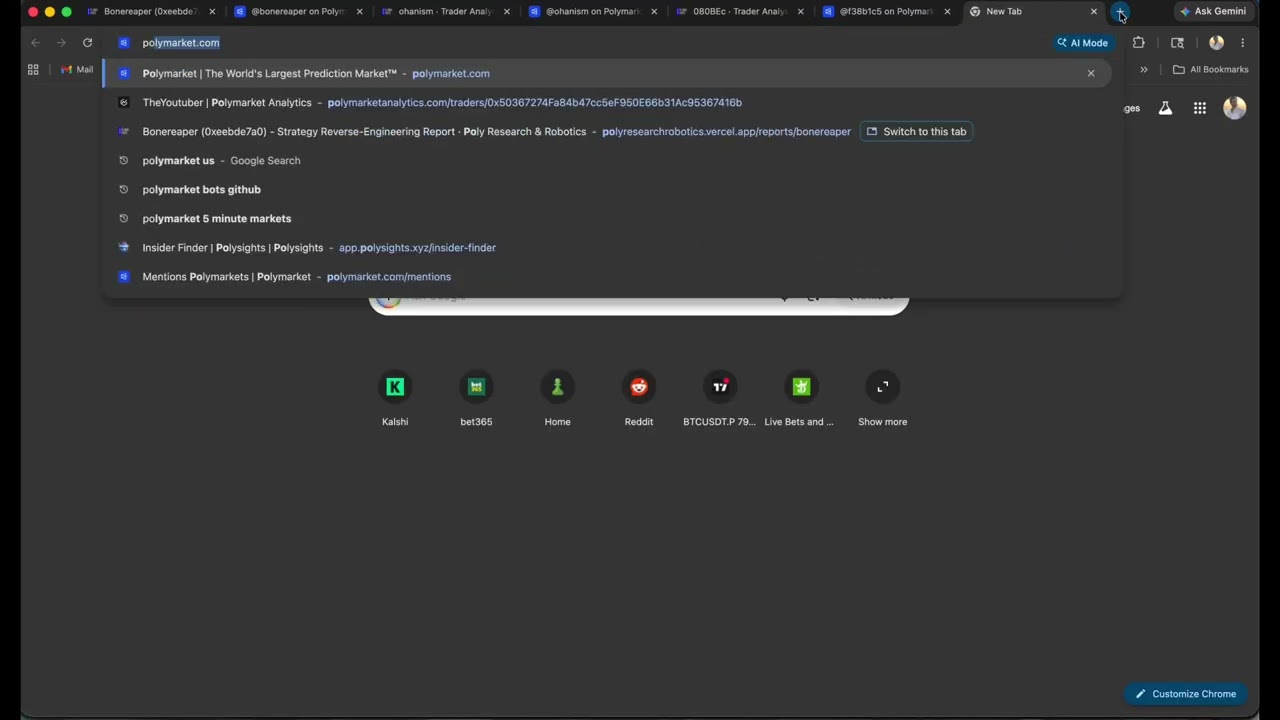Viewport: 1280px width, 720px height.
Task: Switch to the 080BEc - Trader Analytics tab
Action: click(x=738, y=12)
